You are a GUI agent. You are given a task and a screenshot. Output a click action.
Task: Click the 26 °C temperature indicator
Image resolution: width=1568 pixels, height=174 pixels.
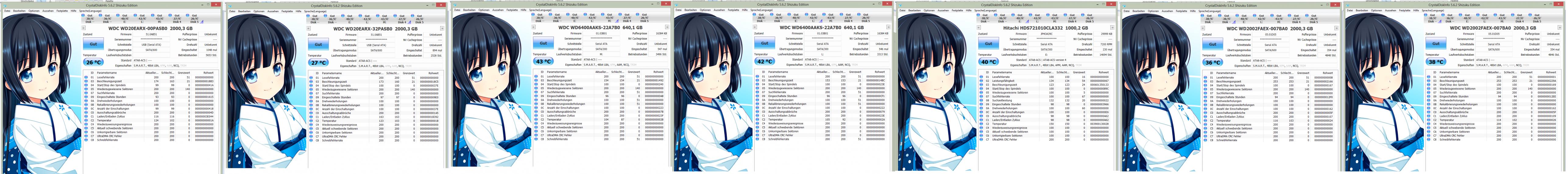click(x=93, y=62)
